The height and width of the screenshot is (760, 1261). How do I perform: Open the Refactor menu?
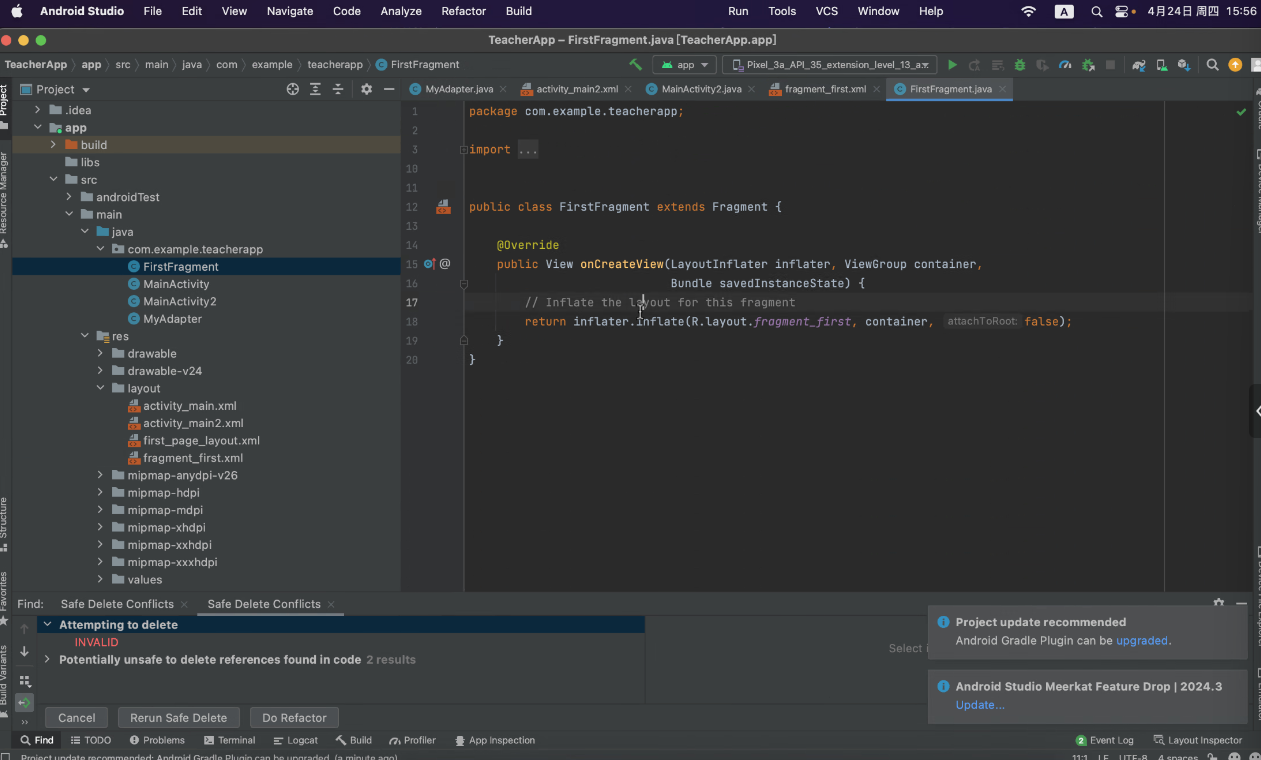click(x=463, y=11)
